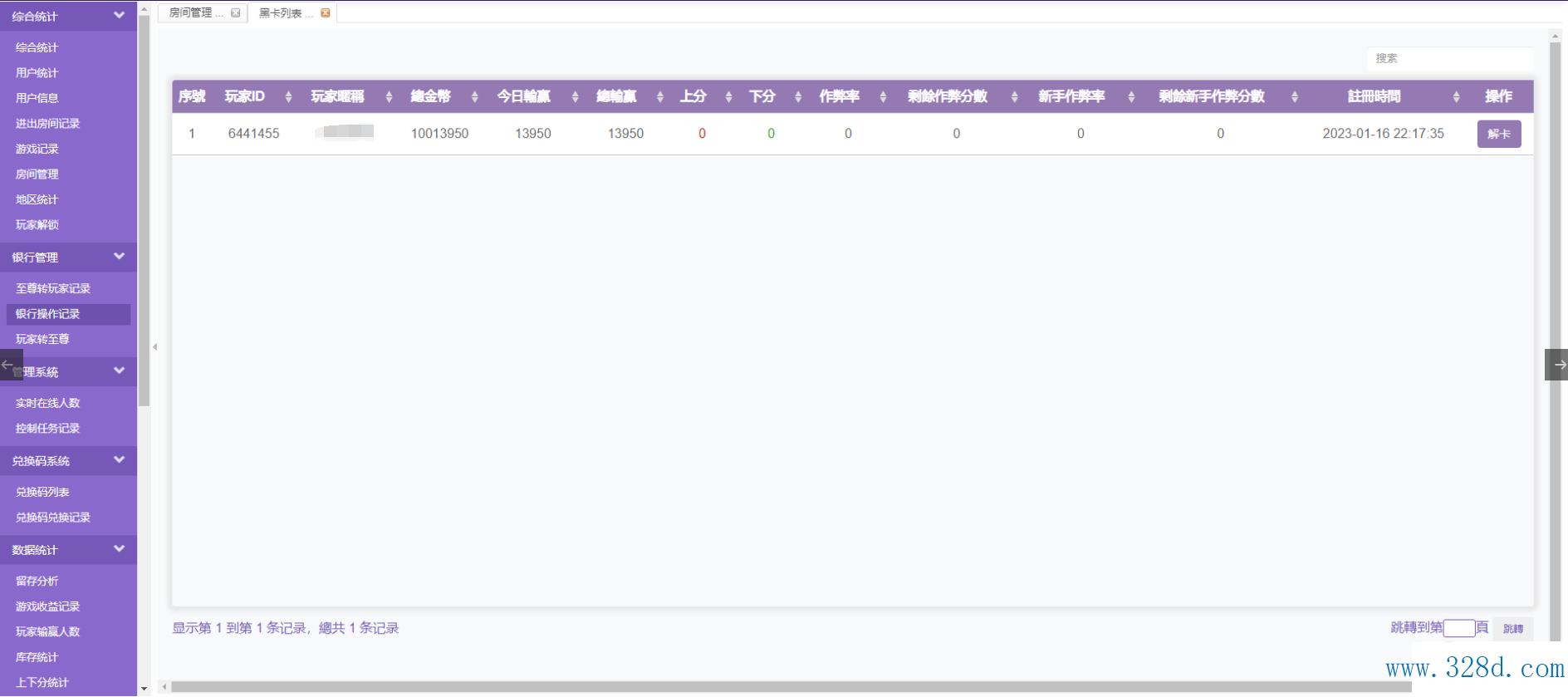The width and height of the screenshot is (1568, 697).
Task: Sort by 註冊時間 column sort icon
Action: coord(1456,97)
